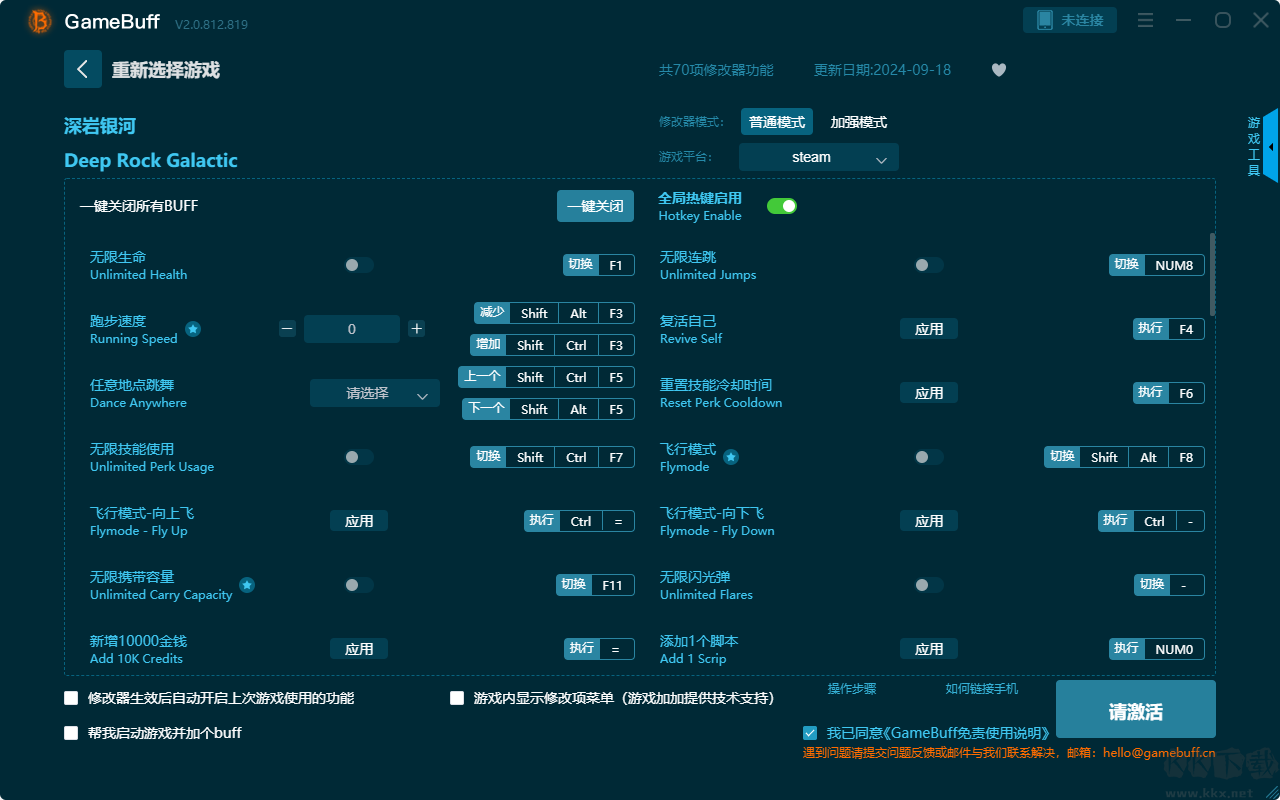Open the steam game platform dropdown
Screen dimensions: 1280x800
[x=819, y=157]
